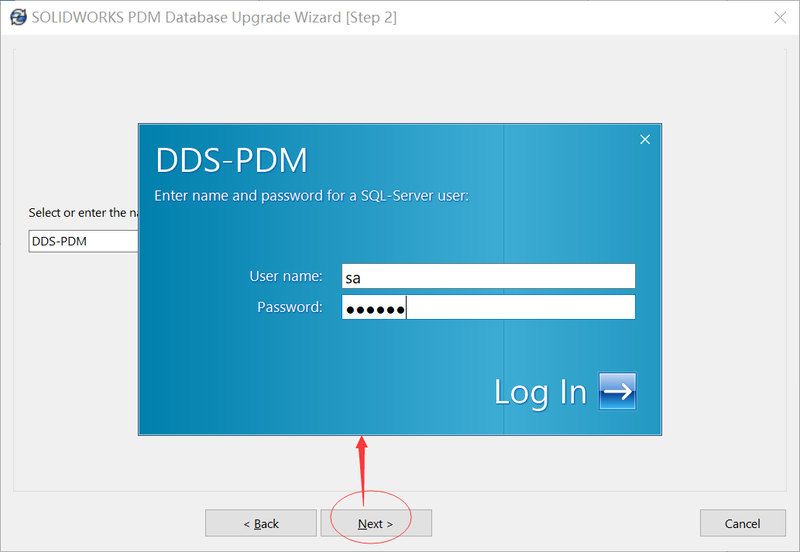Focus the Password field
Viewport: 800px width, 552px height.
(488, 307)
